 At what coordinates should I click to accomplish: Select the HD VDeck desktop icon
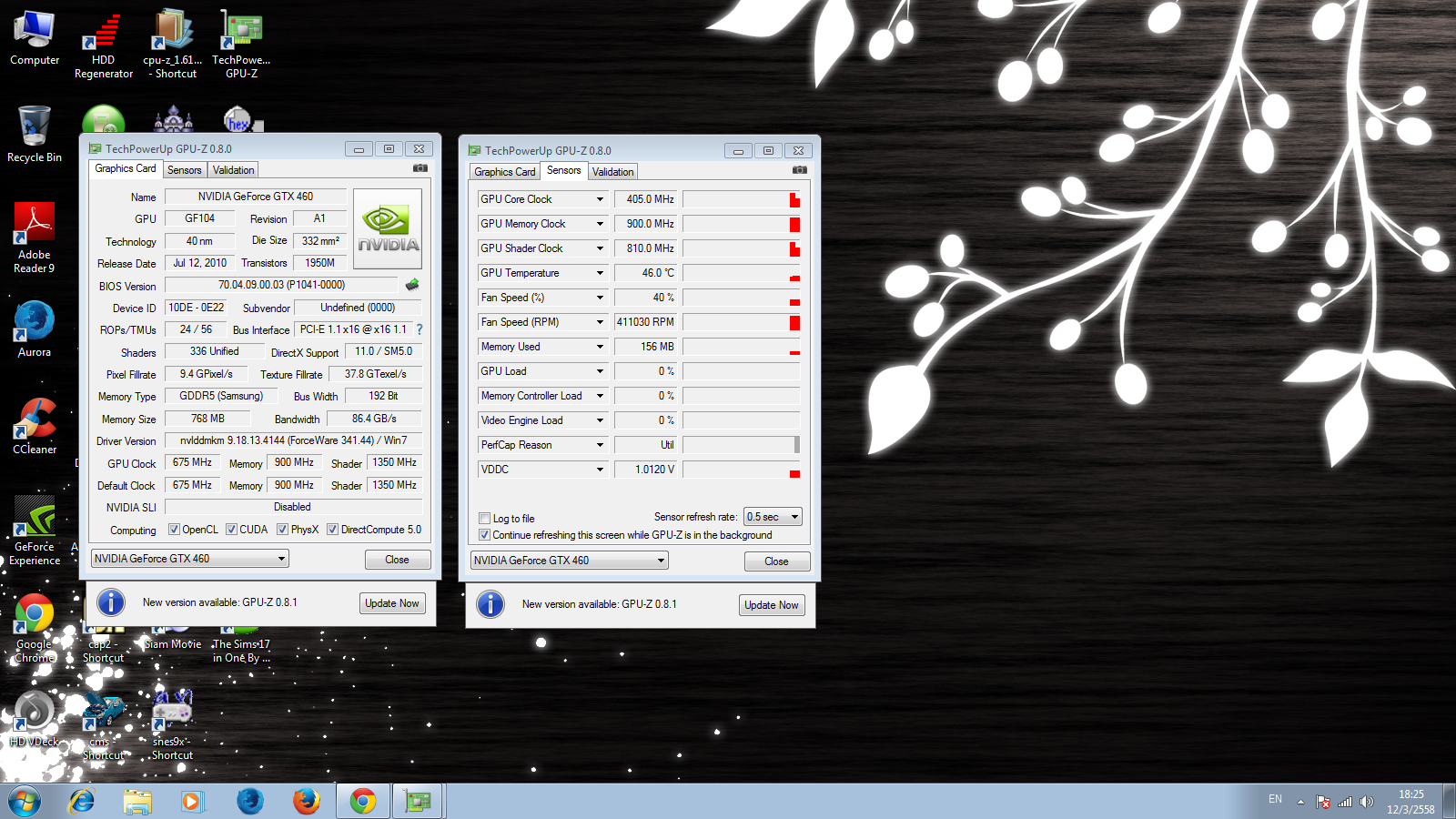(35, 719)
